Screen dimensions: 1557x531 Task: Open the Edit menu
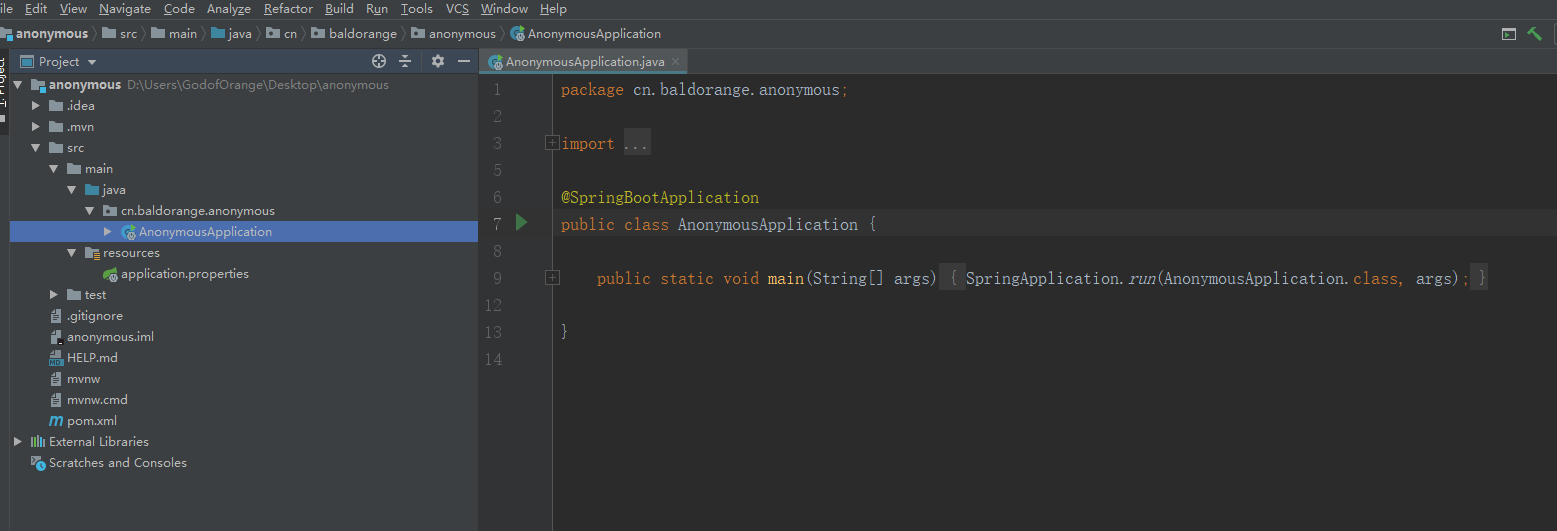coord(36,9)
